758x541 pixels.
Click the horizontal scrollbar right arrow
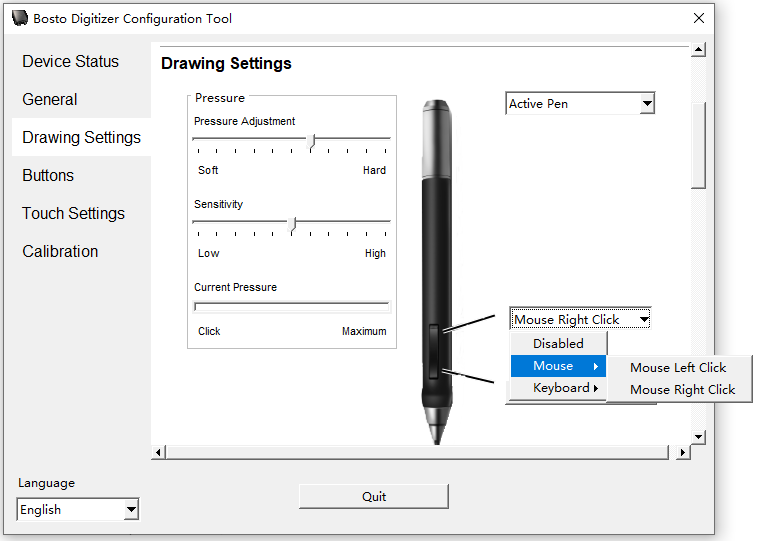(x=683, y=453)
